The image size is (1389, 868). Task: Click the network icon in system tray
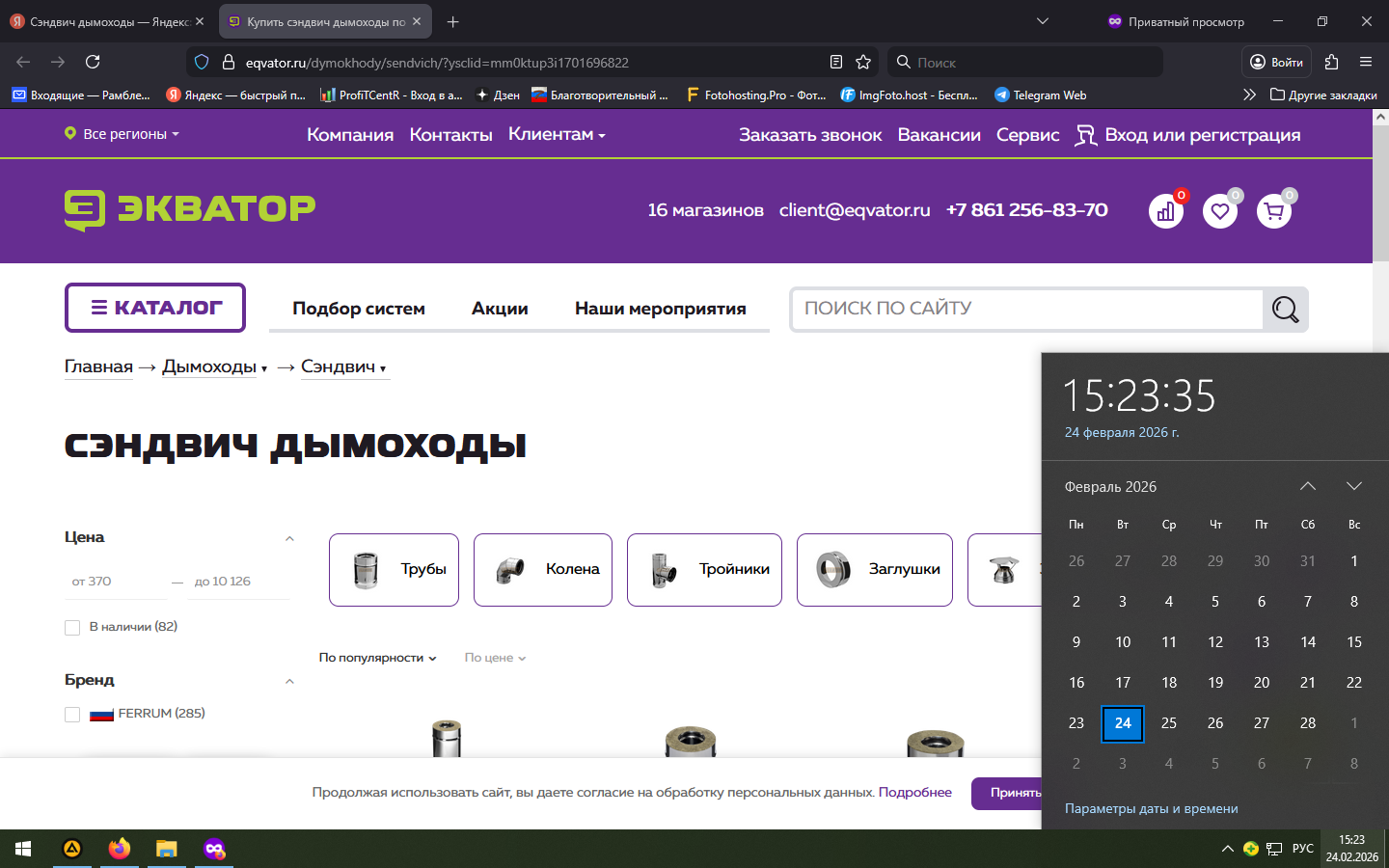pos(1274,849)
